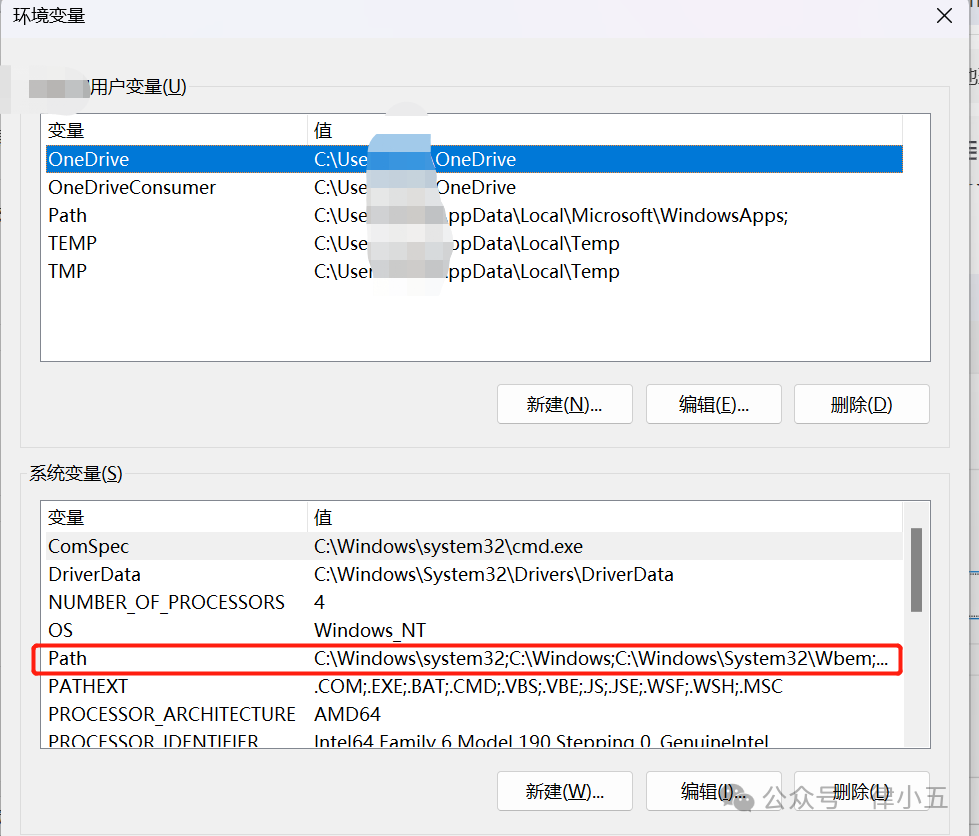Click the system variables 编辑(I)... button
Screen dimensions: 979x836
(714, 792)
